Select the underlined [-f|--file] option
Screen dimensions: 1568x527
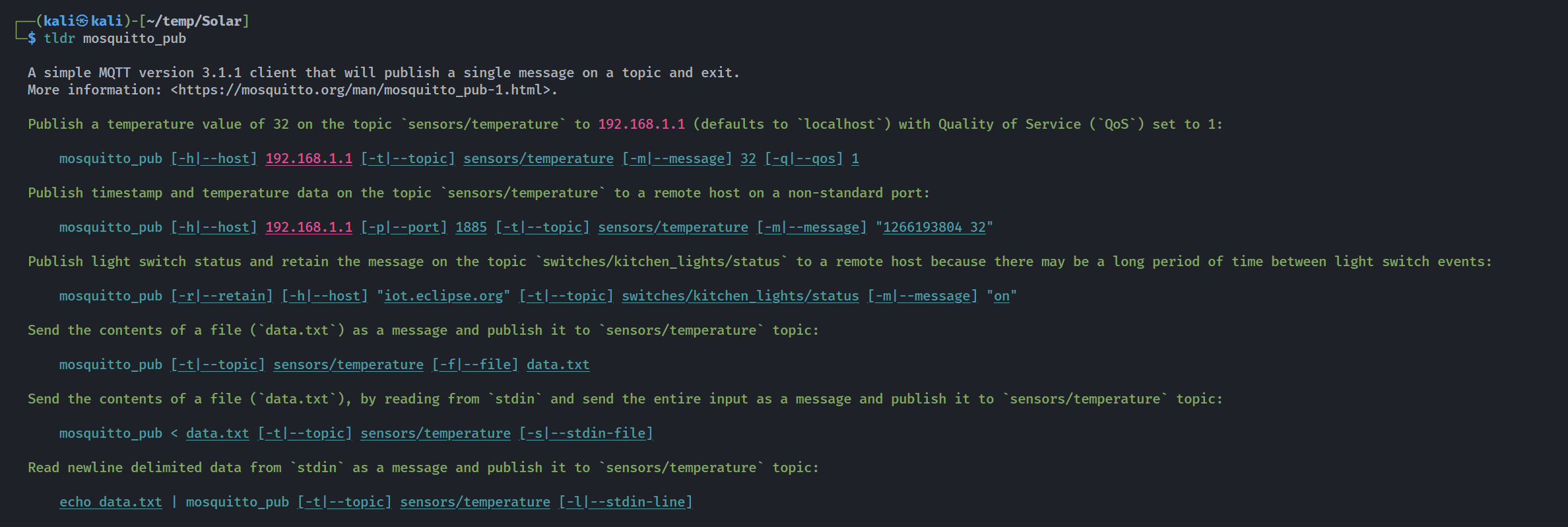tap(475, 365)
